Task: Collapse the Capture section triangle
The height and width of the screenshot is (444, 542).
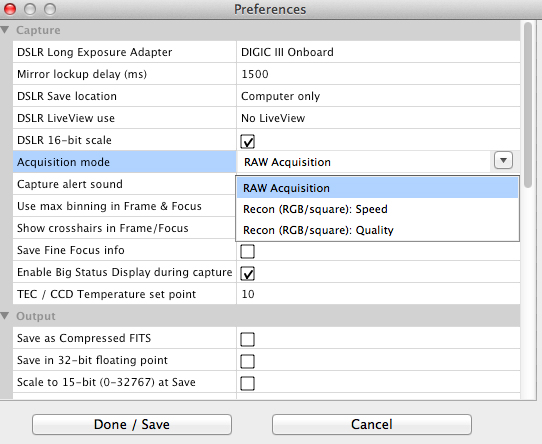Action: click(5, 30)
